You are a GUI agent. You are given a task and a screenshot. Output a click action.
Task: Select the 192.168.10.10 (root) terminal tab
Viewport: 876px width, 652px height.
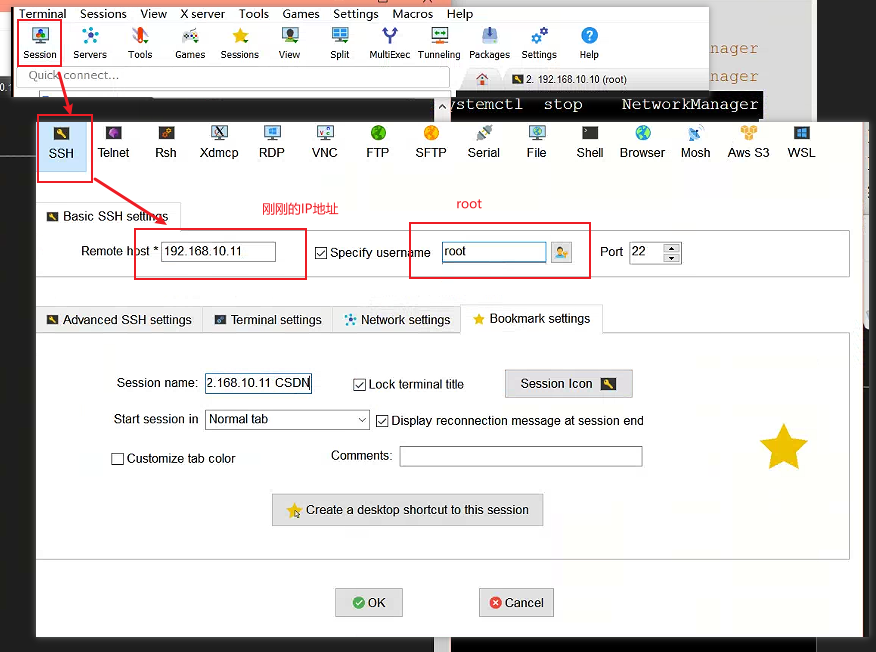[569, 79]
